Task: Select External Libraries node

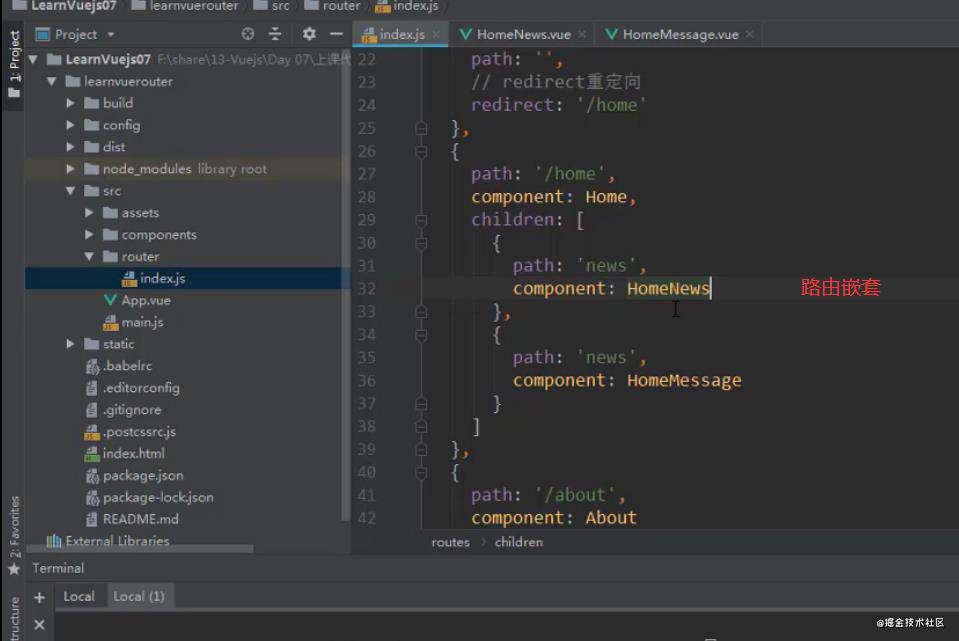Action: click(117, 541)
